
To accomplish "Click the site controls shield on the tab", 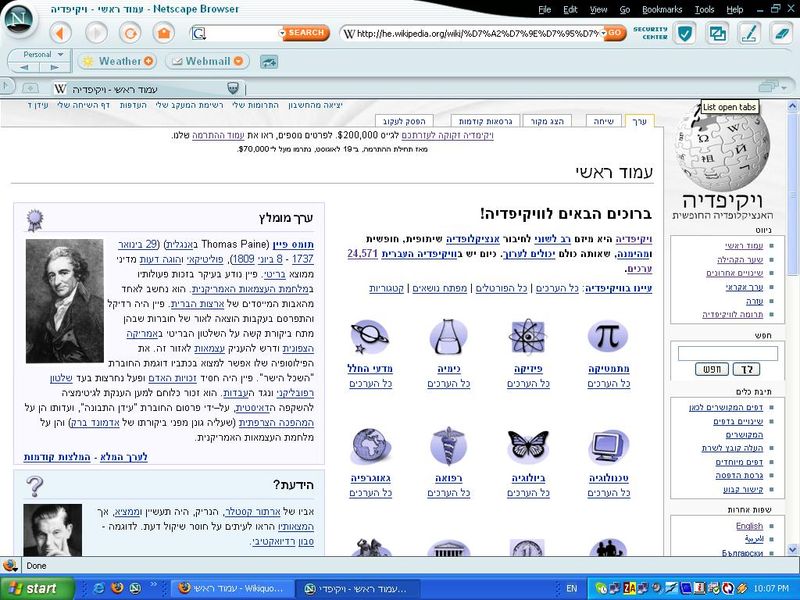I will click(x=233, y=88).
